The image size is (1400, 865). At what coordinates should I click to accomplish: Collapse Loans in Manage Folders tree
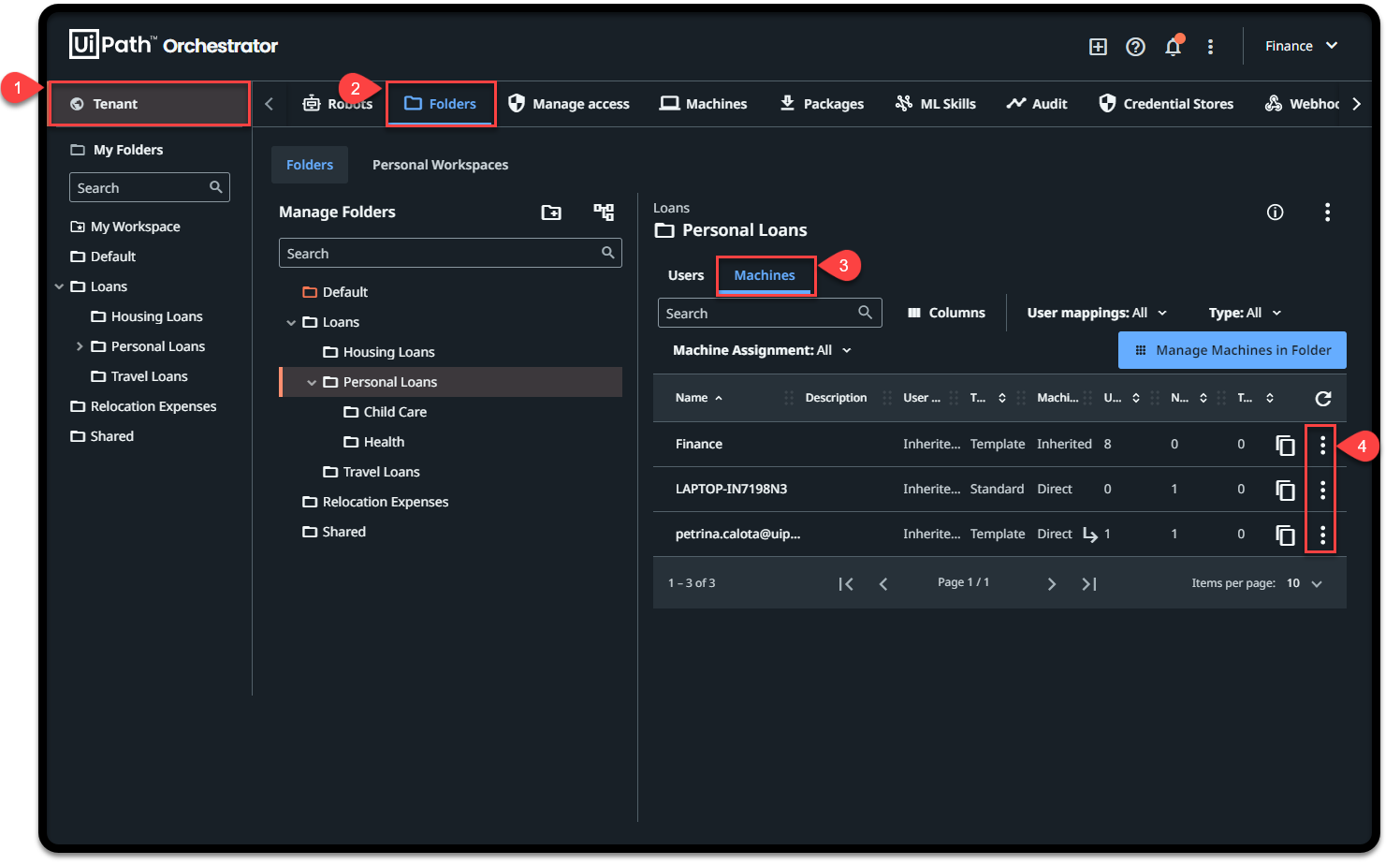click(291, 322)
